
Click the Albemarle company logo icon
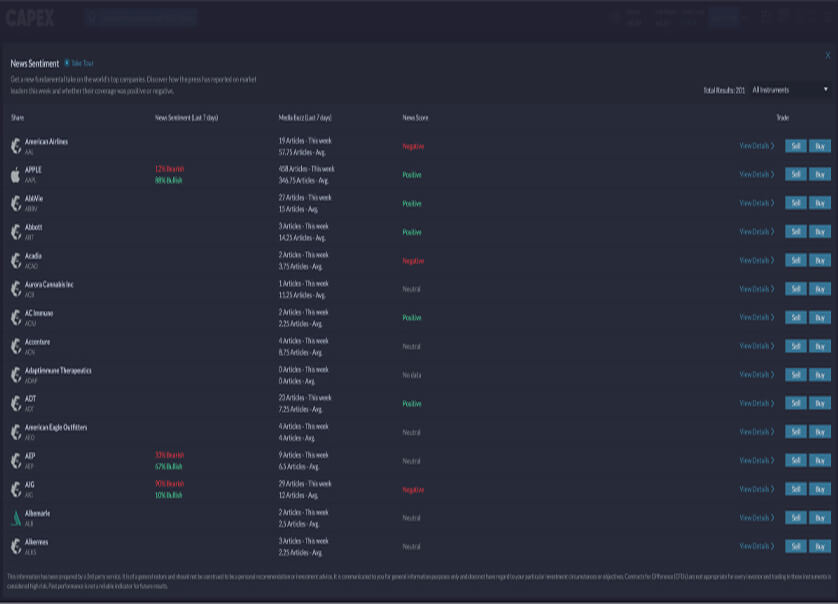pyautogui.click(x=15, y=518)
